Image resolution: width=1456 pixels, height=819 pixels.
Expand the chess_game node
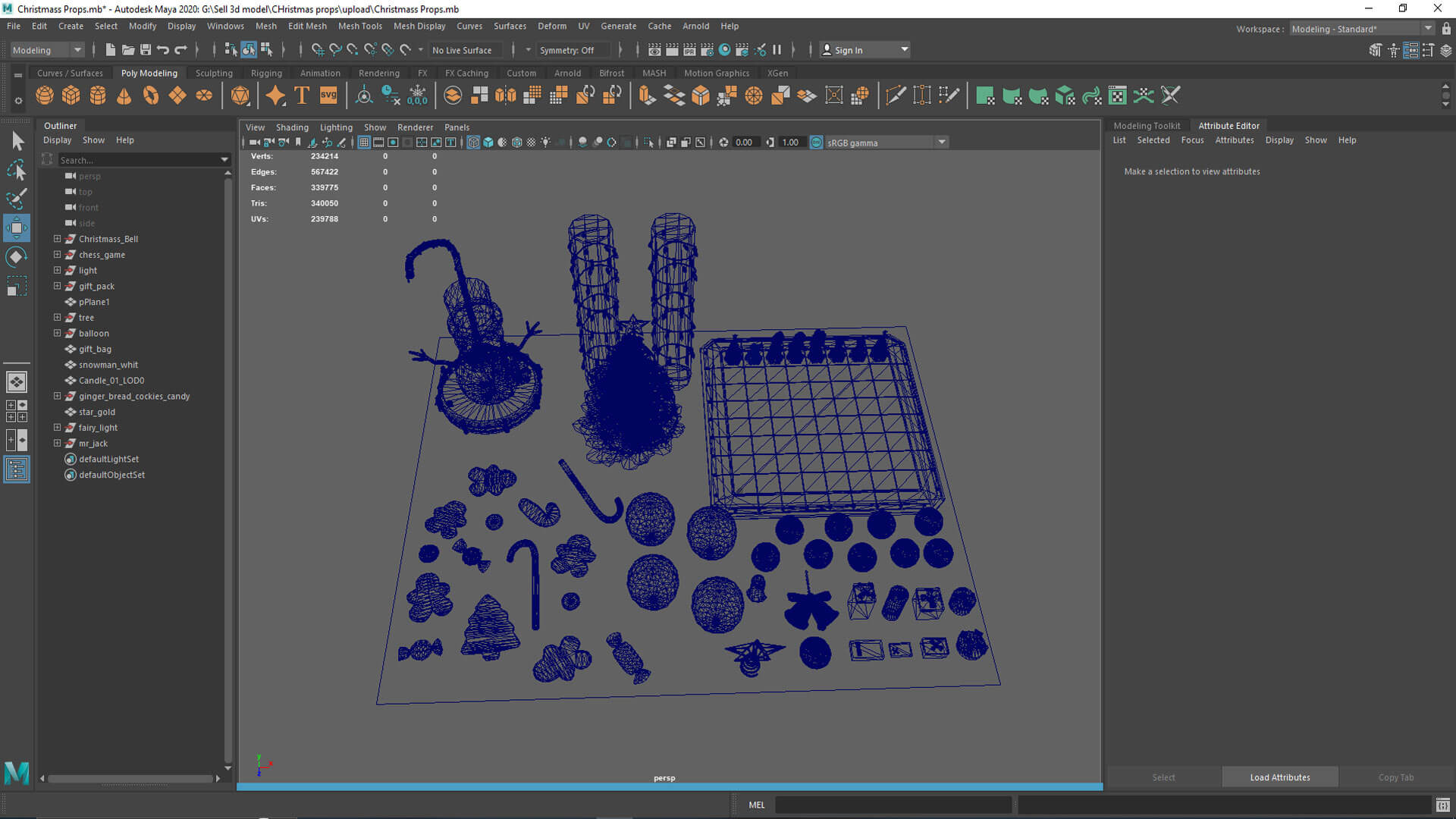[x=57, y=255]
